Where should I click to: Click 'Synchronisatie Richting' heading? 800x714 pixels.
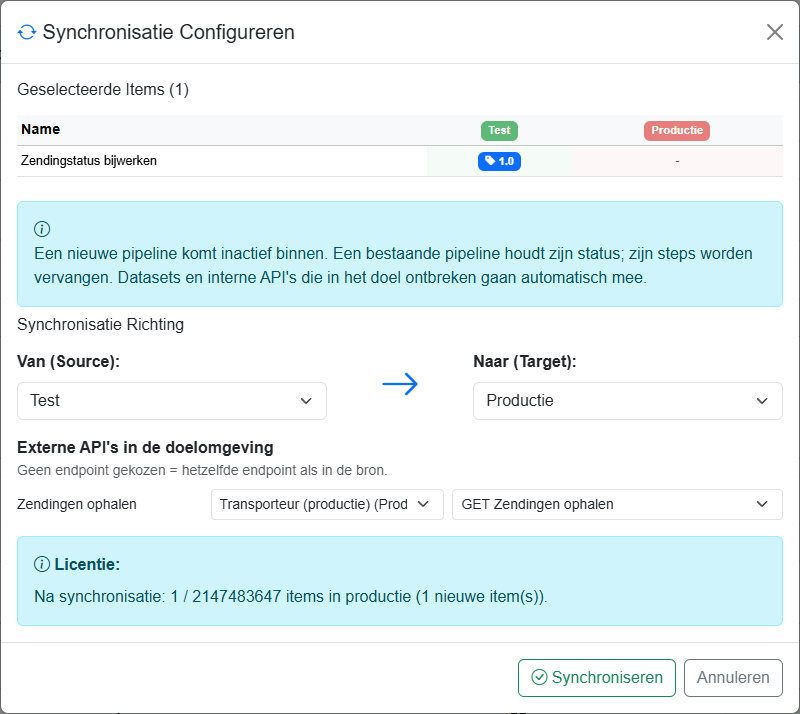(x=101, y=325)
